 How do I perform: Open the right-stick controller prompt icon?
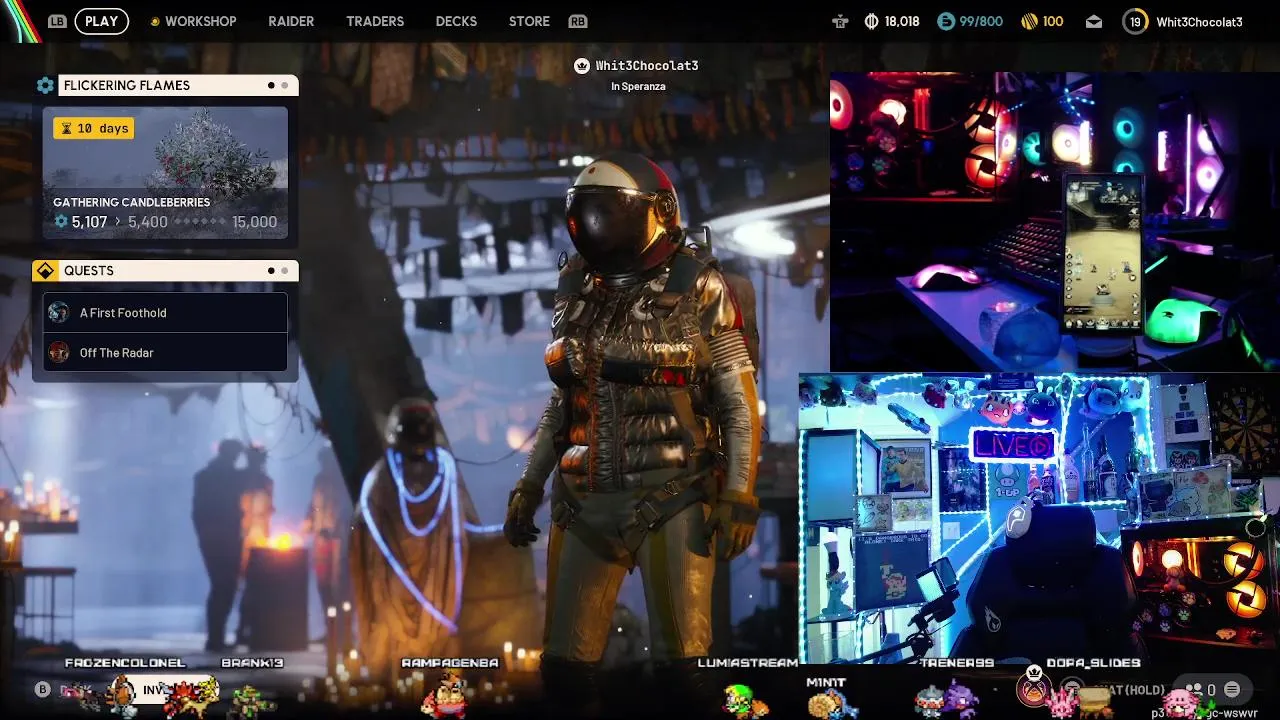tap(840, 21)
